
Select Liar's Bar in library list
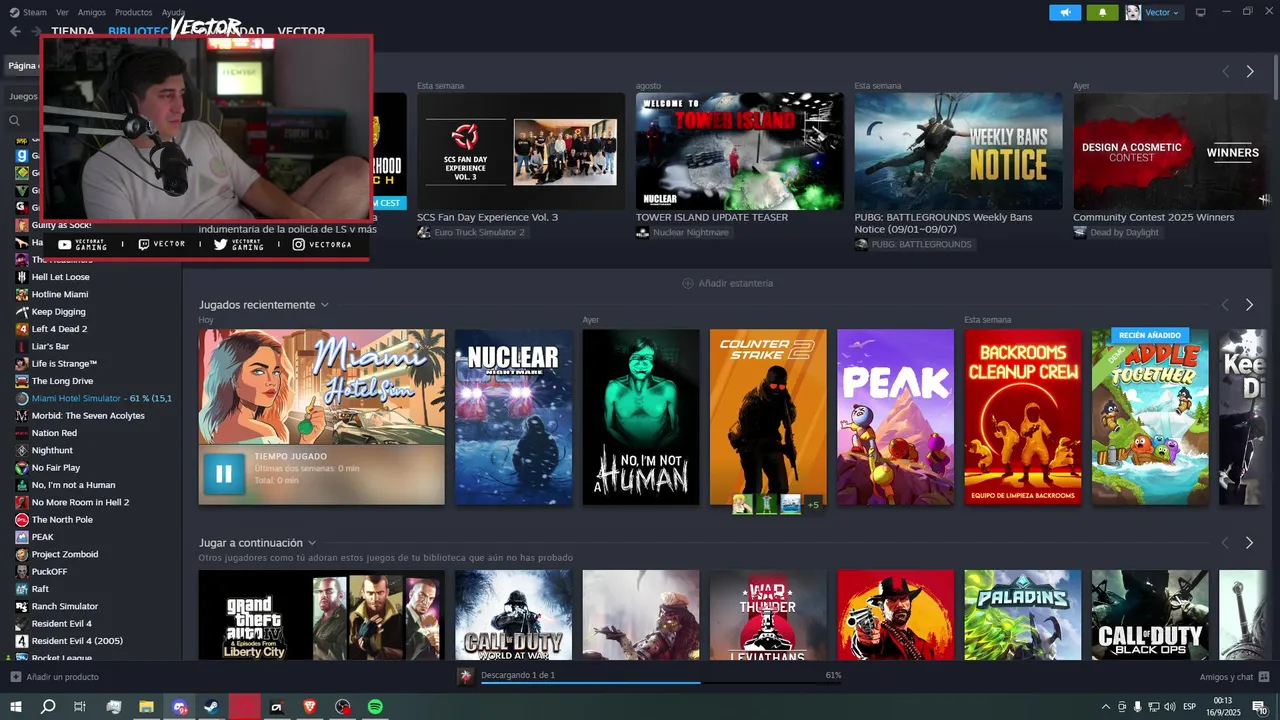tap(50, 346)
